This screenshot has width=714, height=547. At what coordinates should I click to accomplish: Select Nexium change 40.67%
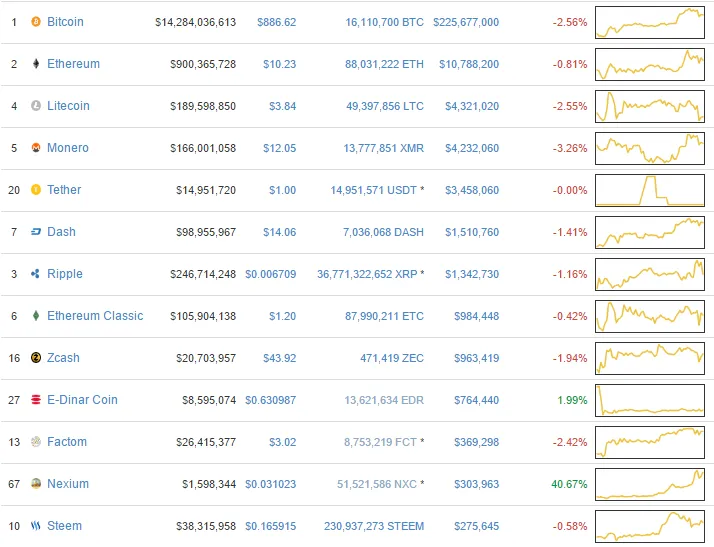click(569, 484)
